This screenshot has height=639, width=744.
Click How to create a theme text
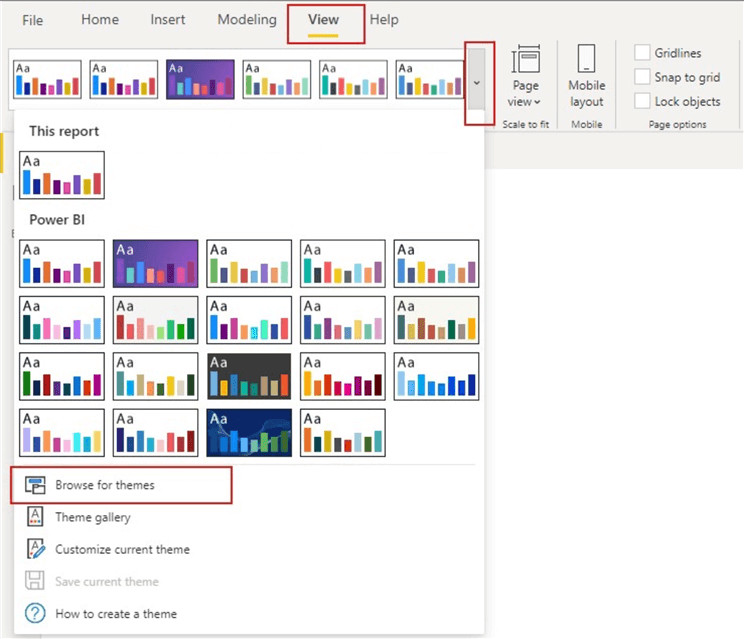[116, 613]
